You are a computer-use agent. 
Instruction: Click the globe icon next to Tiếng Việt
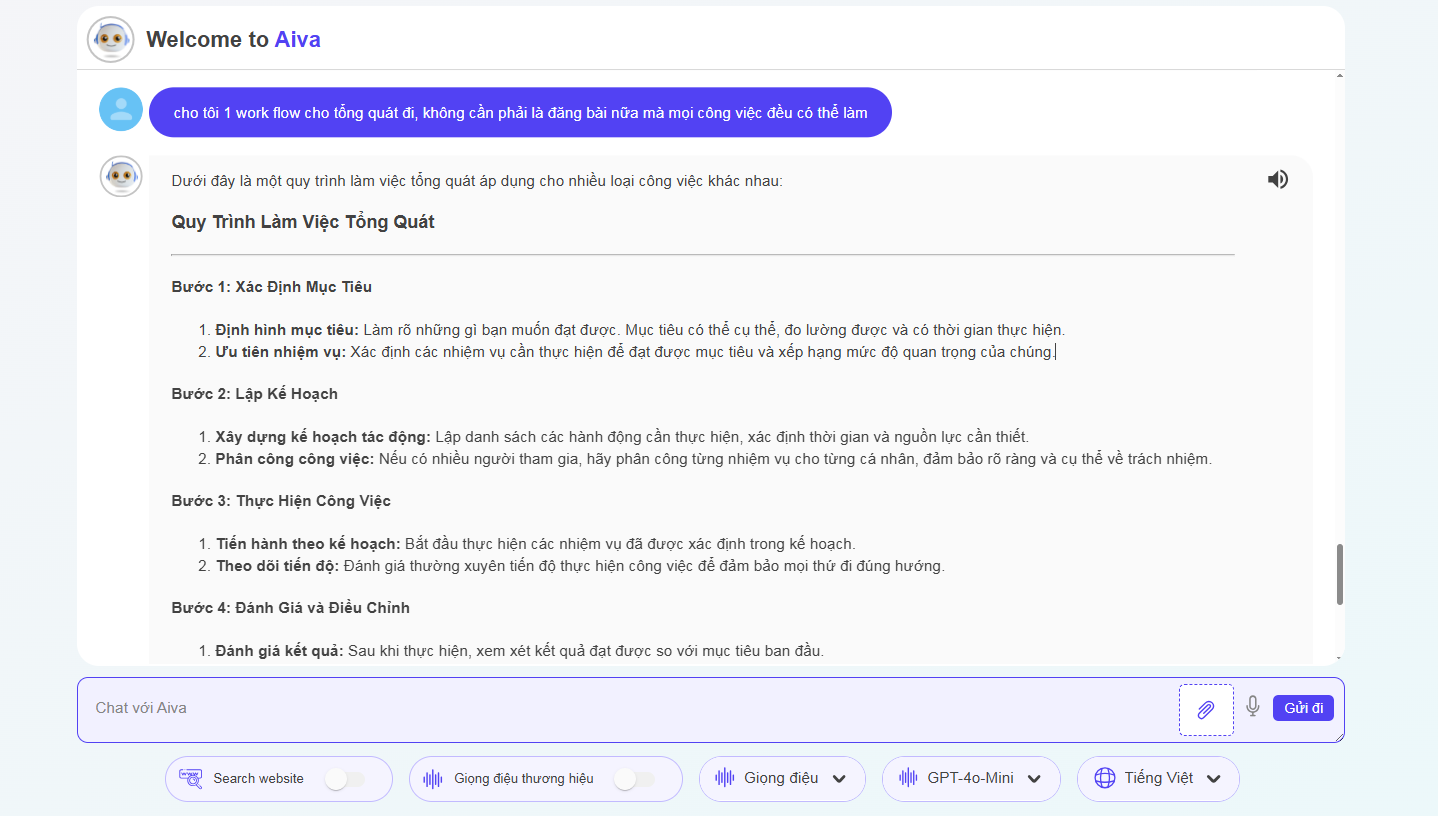1104,778
